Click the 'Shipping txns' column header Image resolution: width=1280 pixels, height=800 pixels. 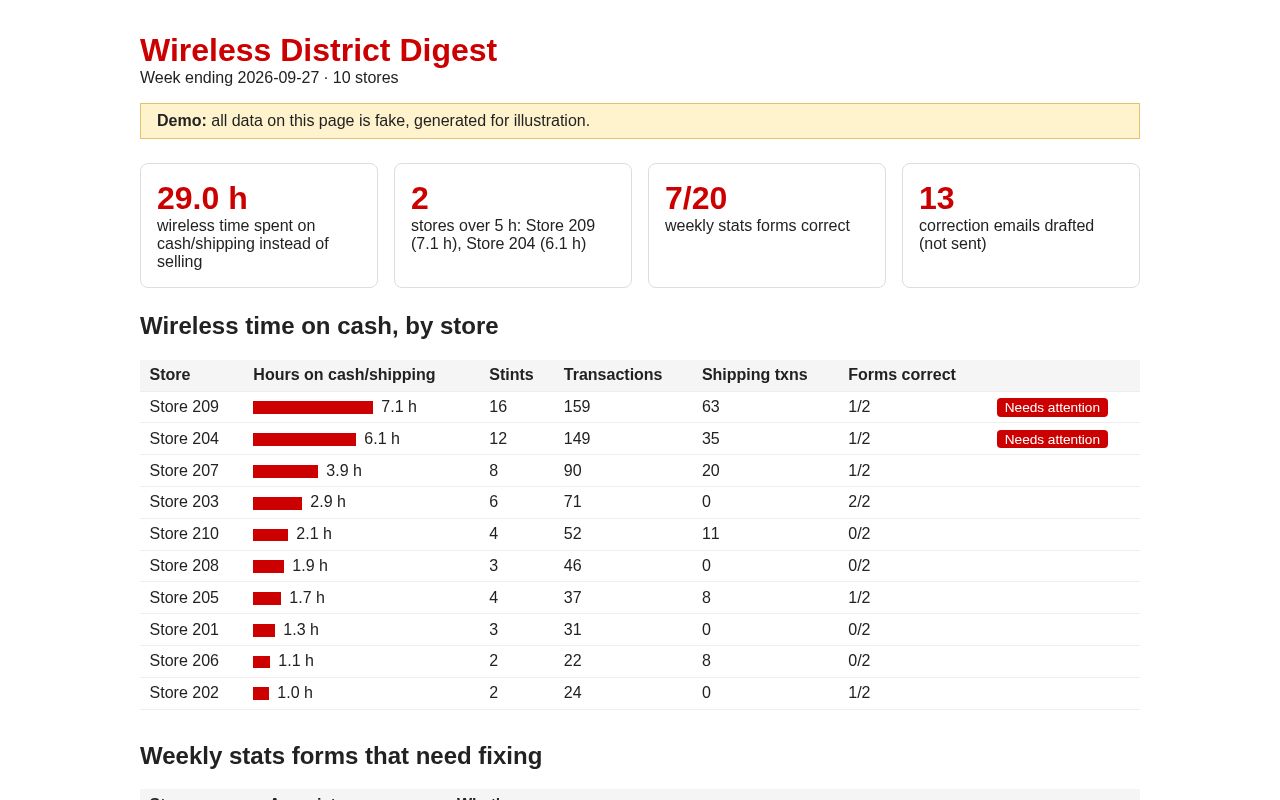pos(755,375)
